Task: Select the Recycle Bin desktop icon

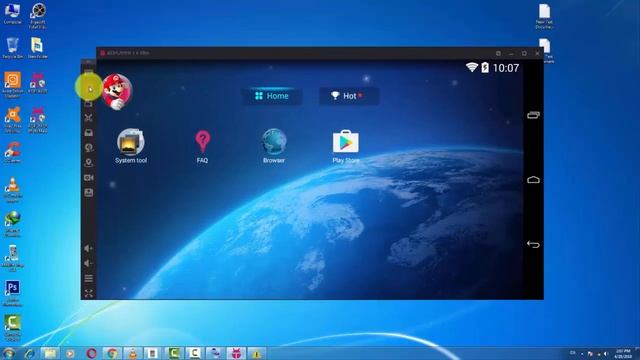Action: coord(12,48)
